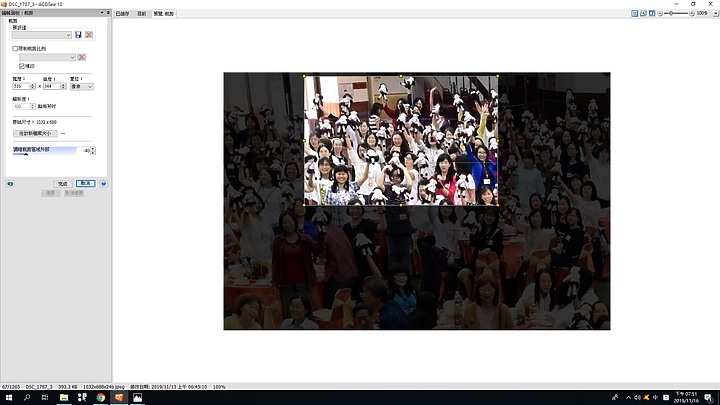
Task: Click the actual size view icon
Action: pyautogui.click(x=635, y=14)
